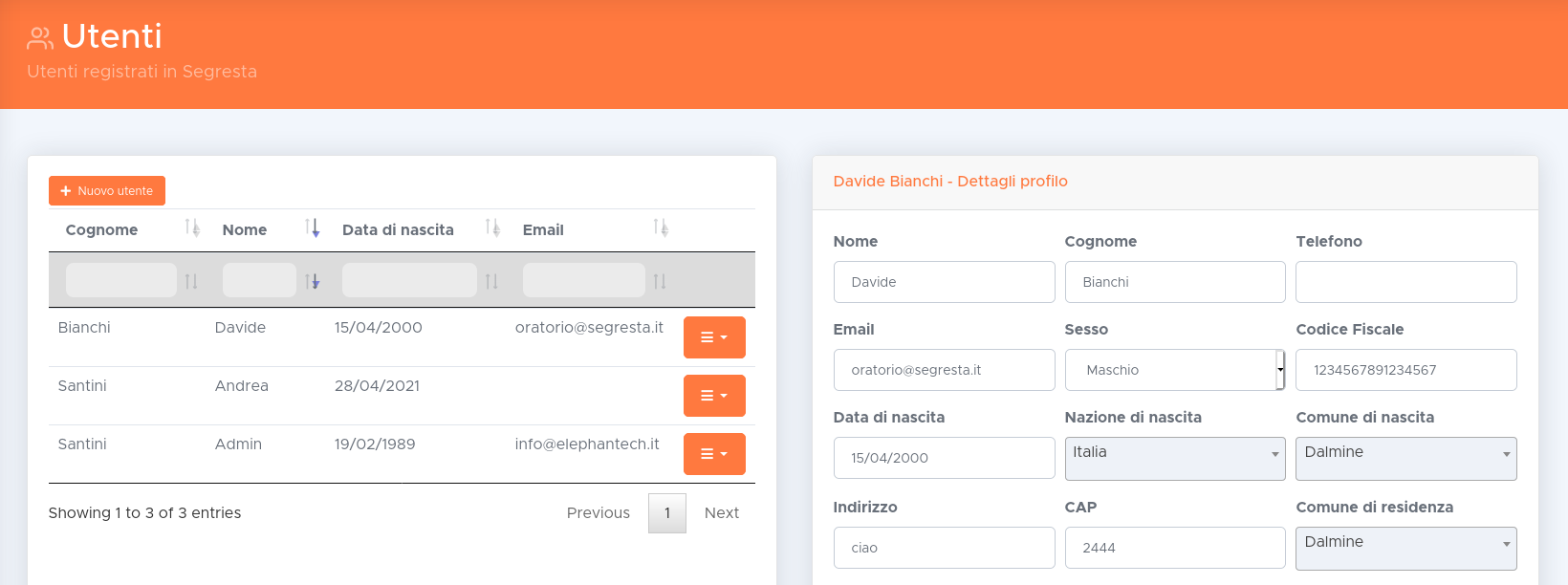
Task: Click sort icon next to Nome filter box
Action: pyautogui.click(x=312, y=281)
